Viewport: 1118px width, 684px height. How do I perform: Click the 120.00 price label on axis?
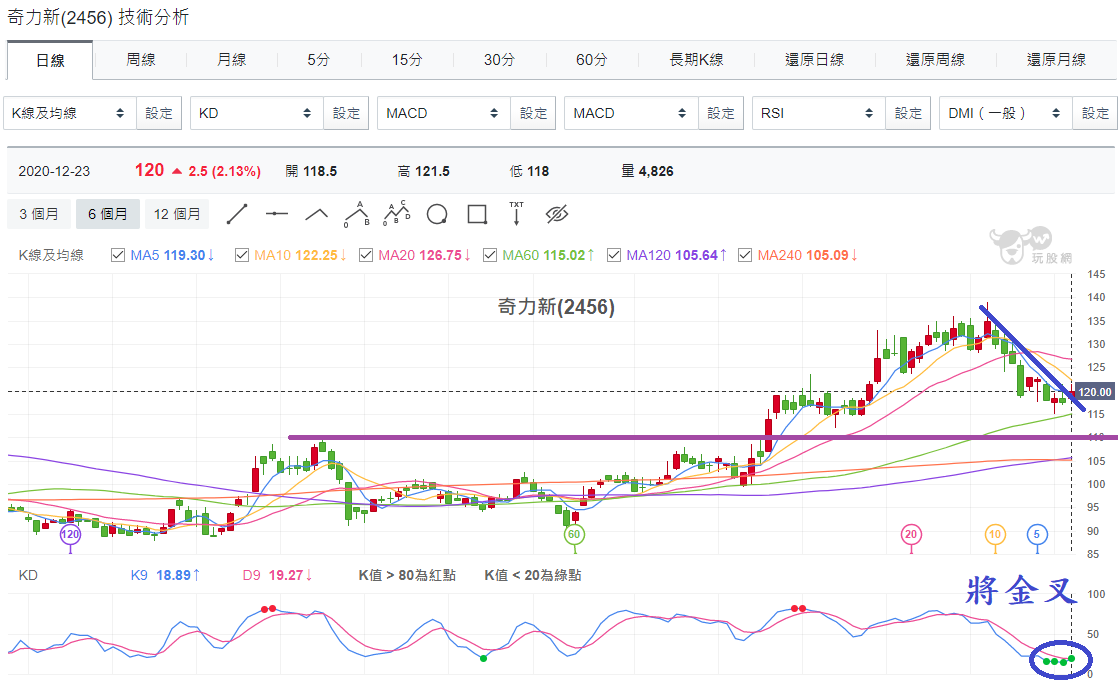tap(1094, 392)
